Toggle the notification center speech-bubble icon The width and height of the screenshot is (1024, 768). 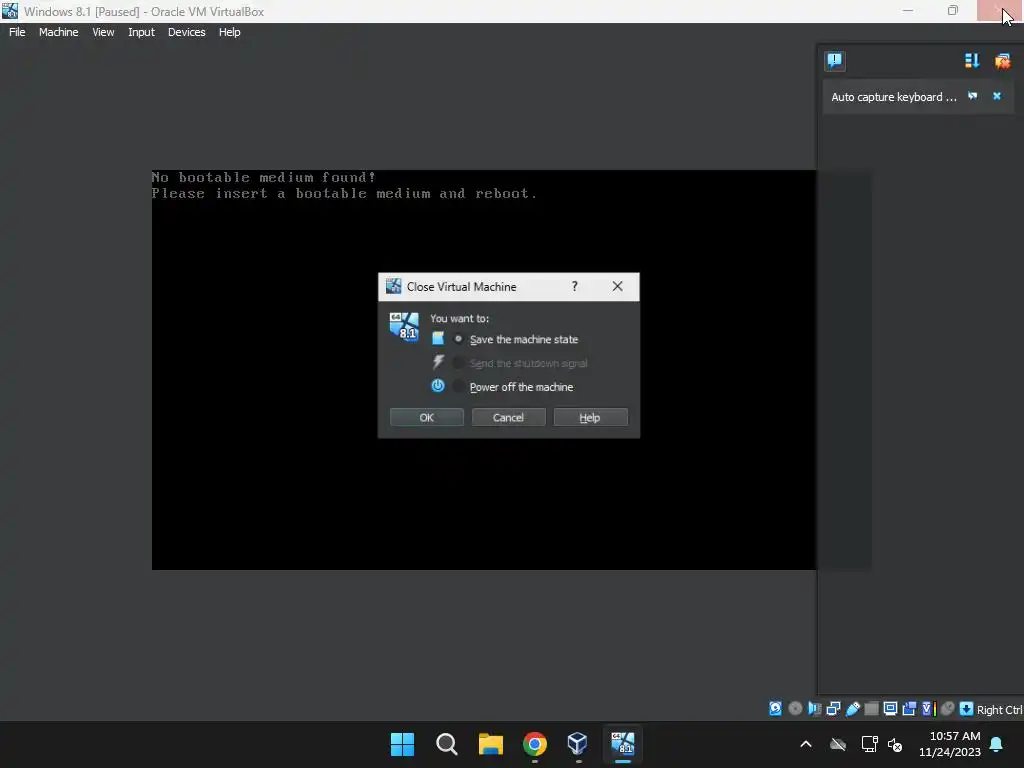[835, 61]
